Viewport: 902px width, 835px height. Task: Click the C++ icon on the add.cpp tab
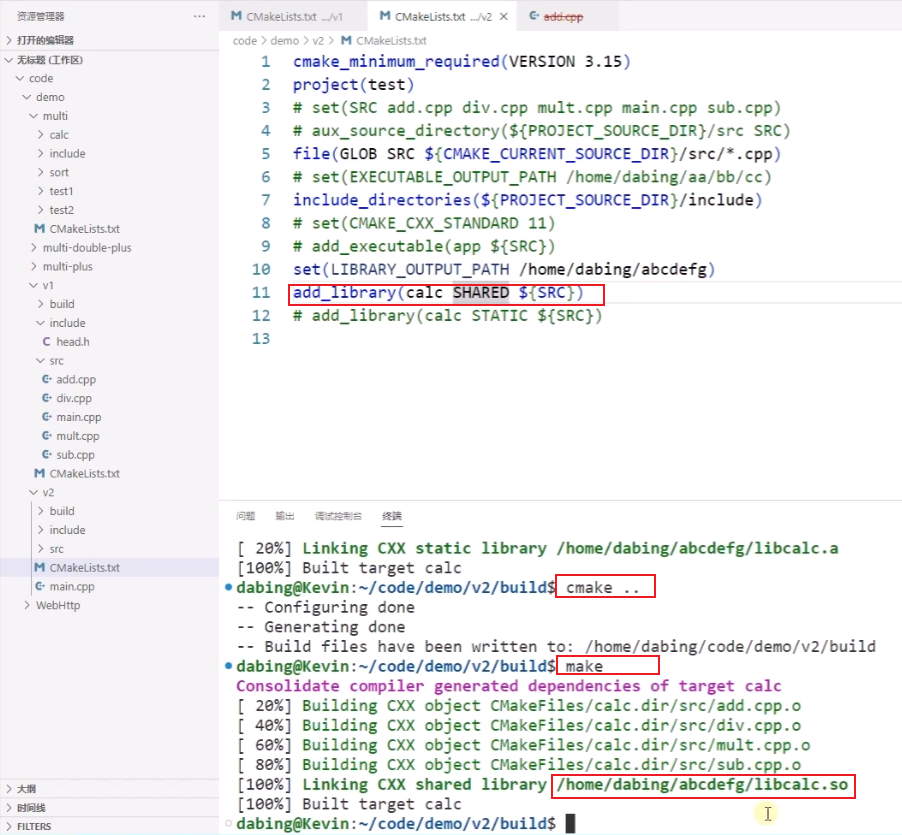pyautogui.click(x=532, y=15)
